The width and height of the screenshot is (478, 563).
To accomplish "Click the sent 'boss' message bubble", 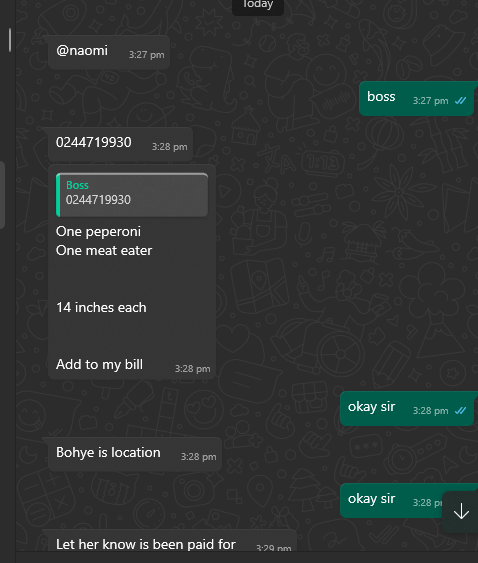I will [x=416, y=98].
